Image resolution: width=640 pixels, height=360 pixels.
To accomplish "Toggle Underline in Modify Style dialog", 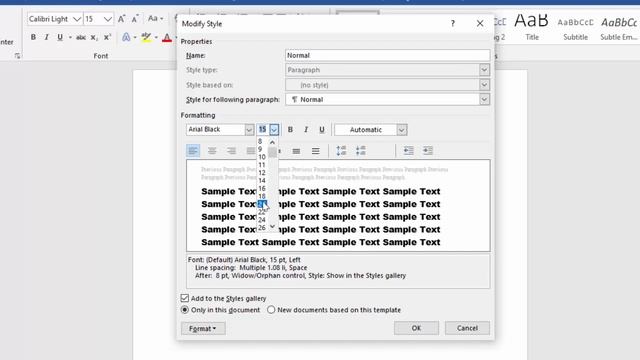I will coord(322,129).
